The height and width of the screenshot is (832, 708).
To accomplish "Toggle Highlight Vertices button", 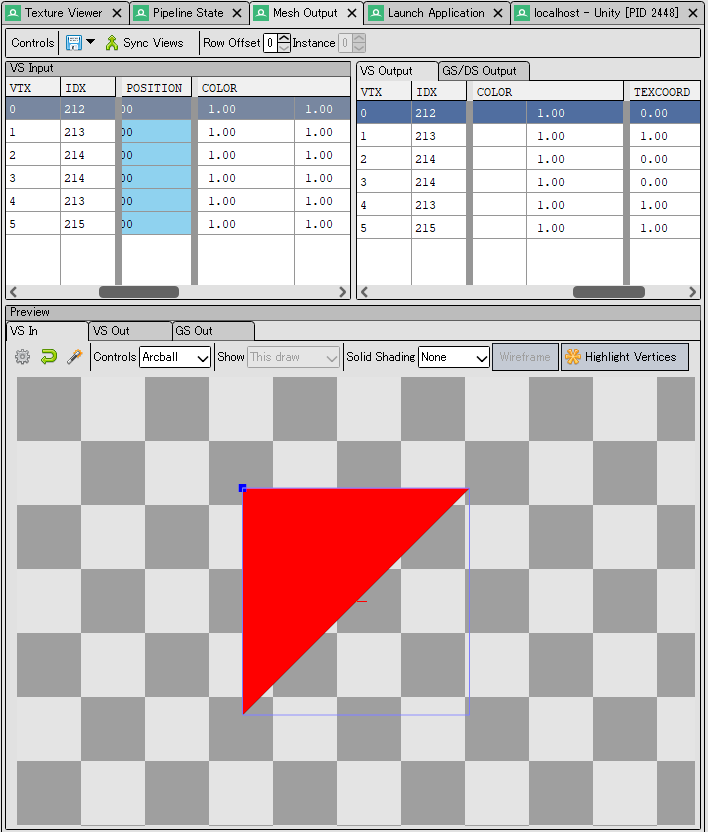I will 625,357.
